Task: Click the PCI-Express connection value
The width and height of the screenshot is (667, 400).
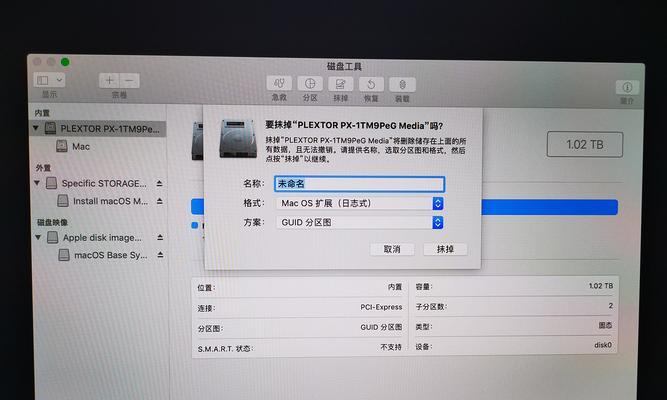Action: point(381,307)
